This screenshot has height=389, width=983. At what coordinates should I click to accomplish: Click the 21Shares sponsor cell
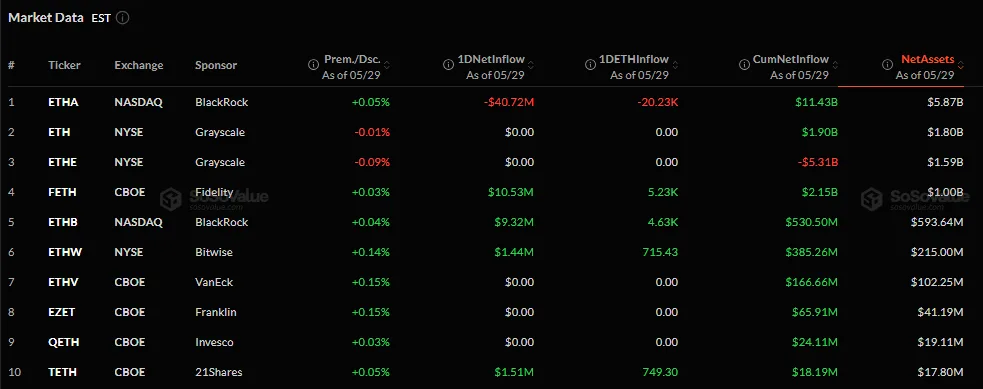coord(219,372)
